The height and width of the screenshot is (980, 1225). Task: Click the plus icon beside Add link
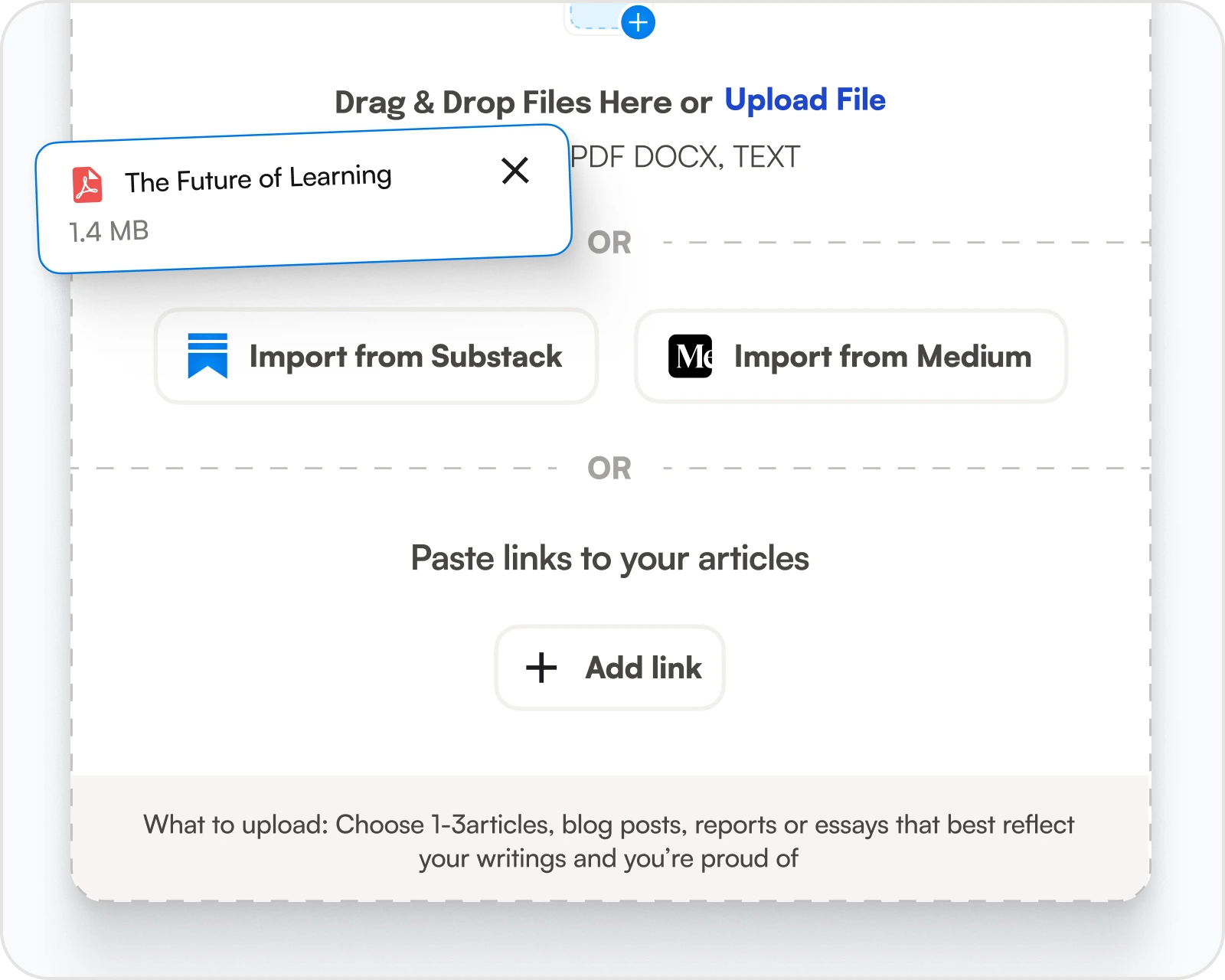click(541, 668)
